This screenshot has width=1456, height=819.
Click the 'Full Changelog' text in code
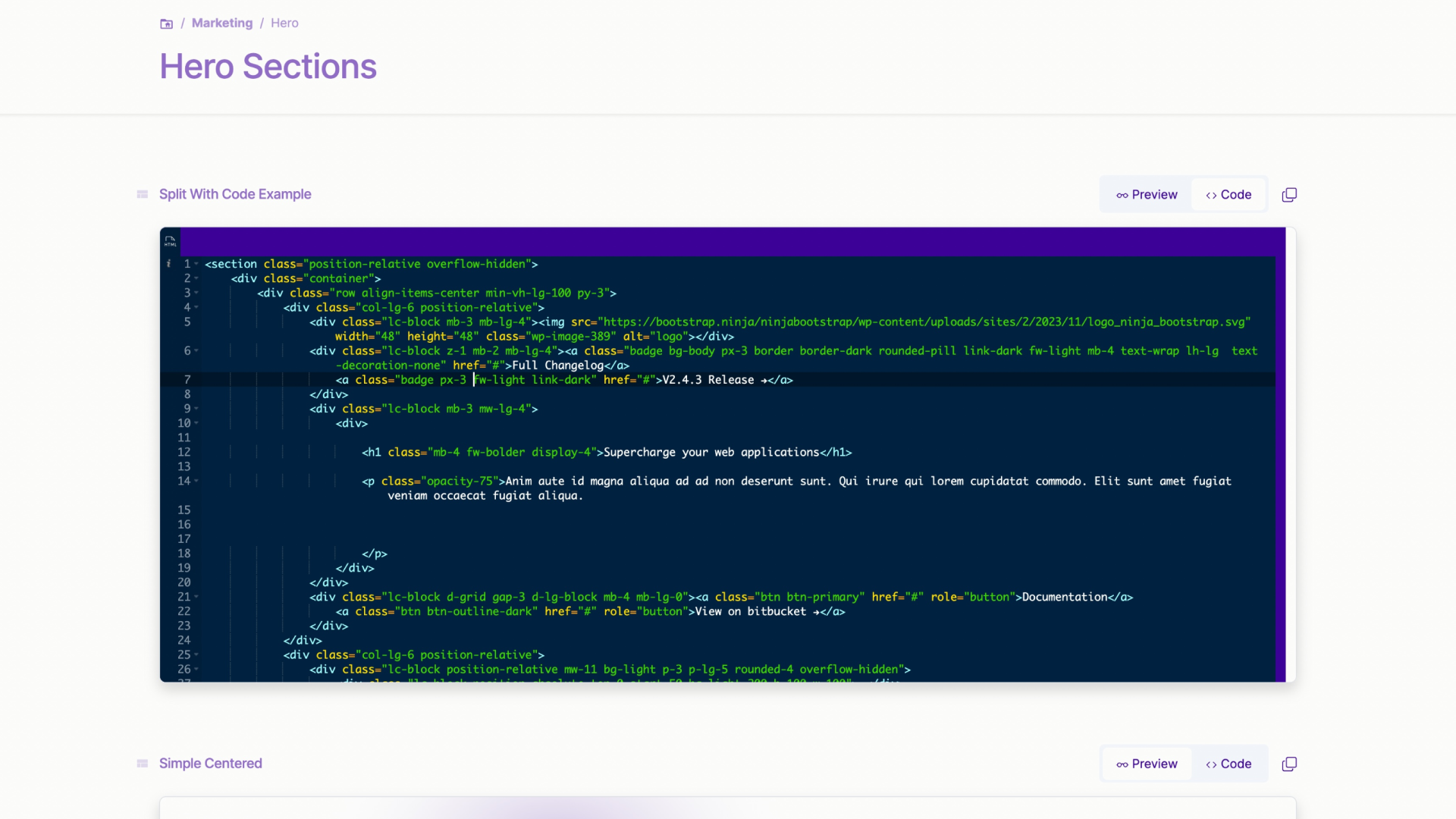(558, 366)
